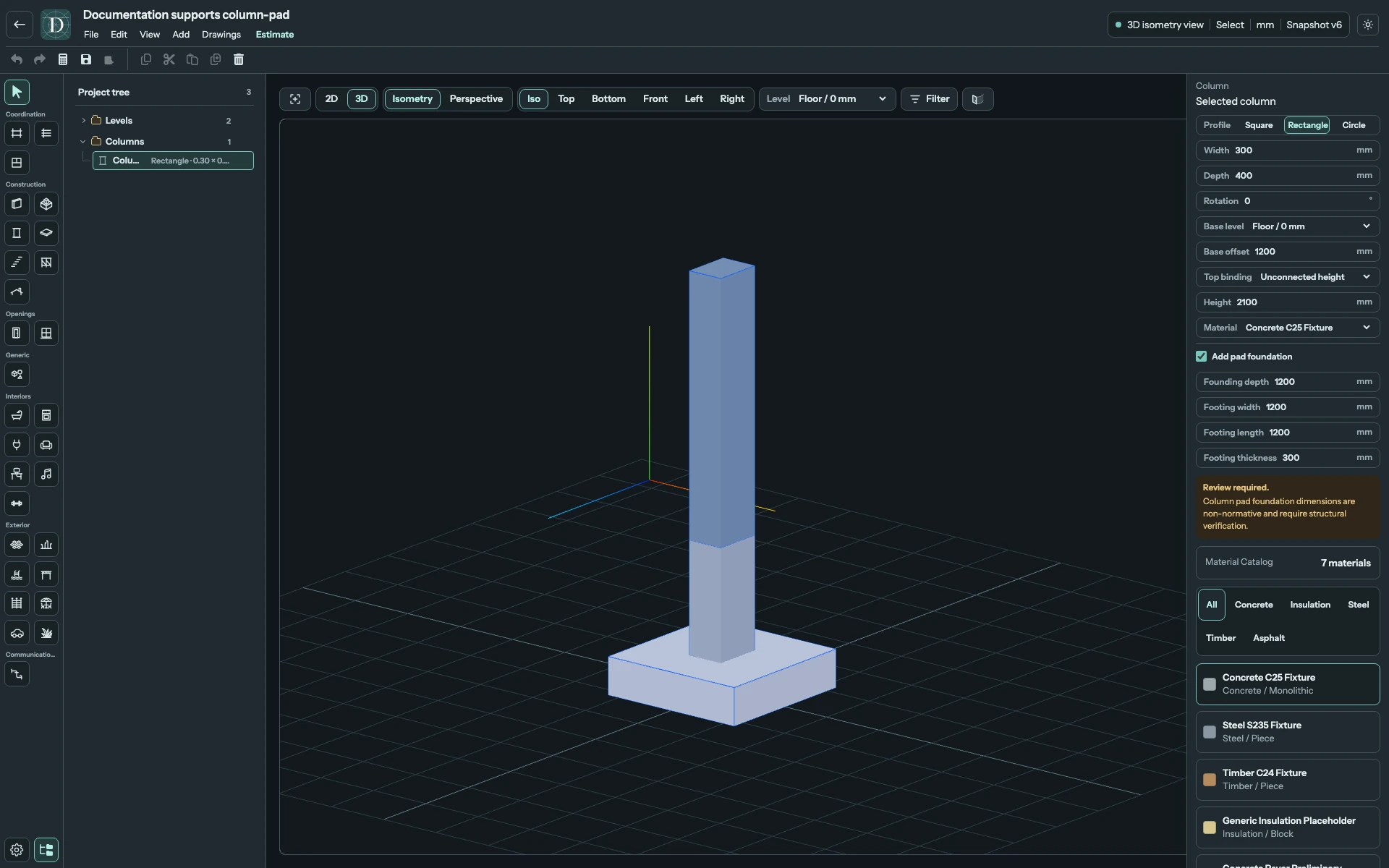Pick the sofa furniture tool
This screenshot has width=1389, height=868.
[46, 445]
